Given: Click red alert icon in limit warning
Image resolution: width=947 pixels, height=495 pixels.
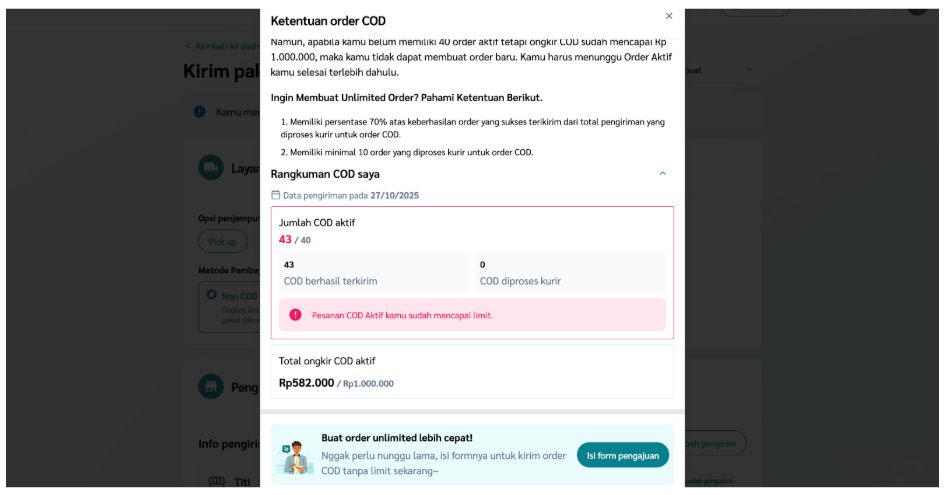Looking at the screenshot, I should [295, 315].
